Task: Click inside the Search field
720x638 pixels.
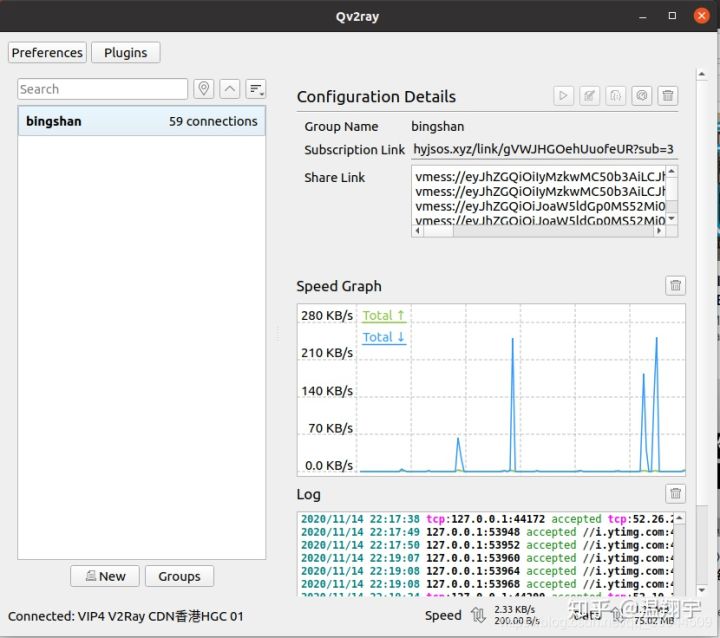Action: pyautogui.click(x=102, y=89)
